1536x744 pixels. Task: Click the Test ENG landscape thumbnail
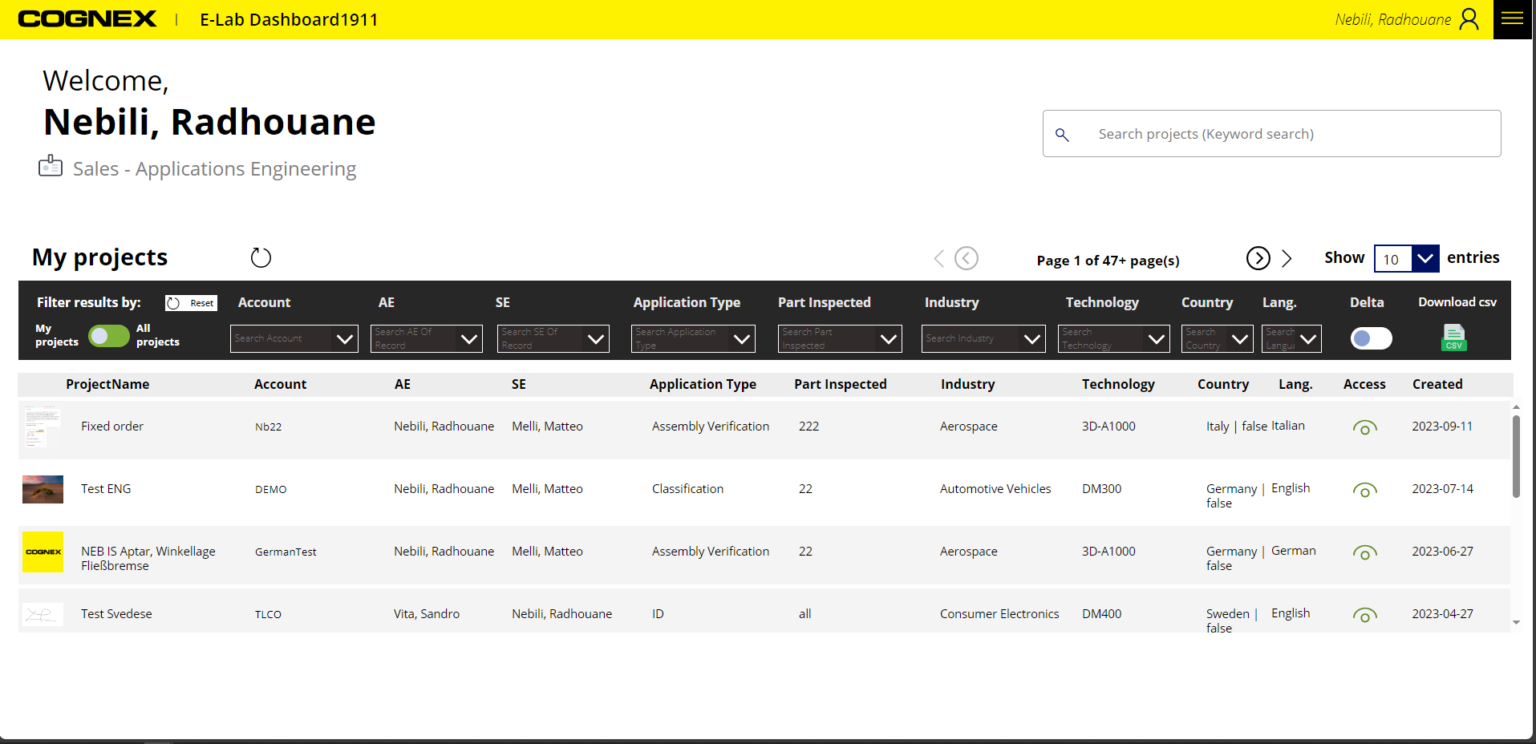[43, 489]
